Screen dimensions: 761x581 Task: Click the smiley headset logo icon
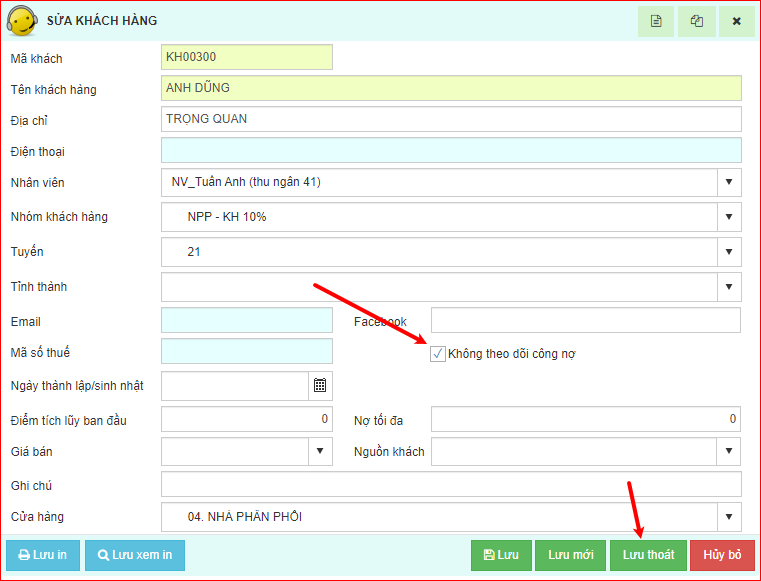pos(22,21)
